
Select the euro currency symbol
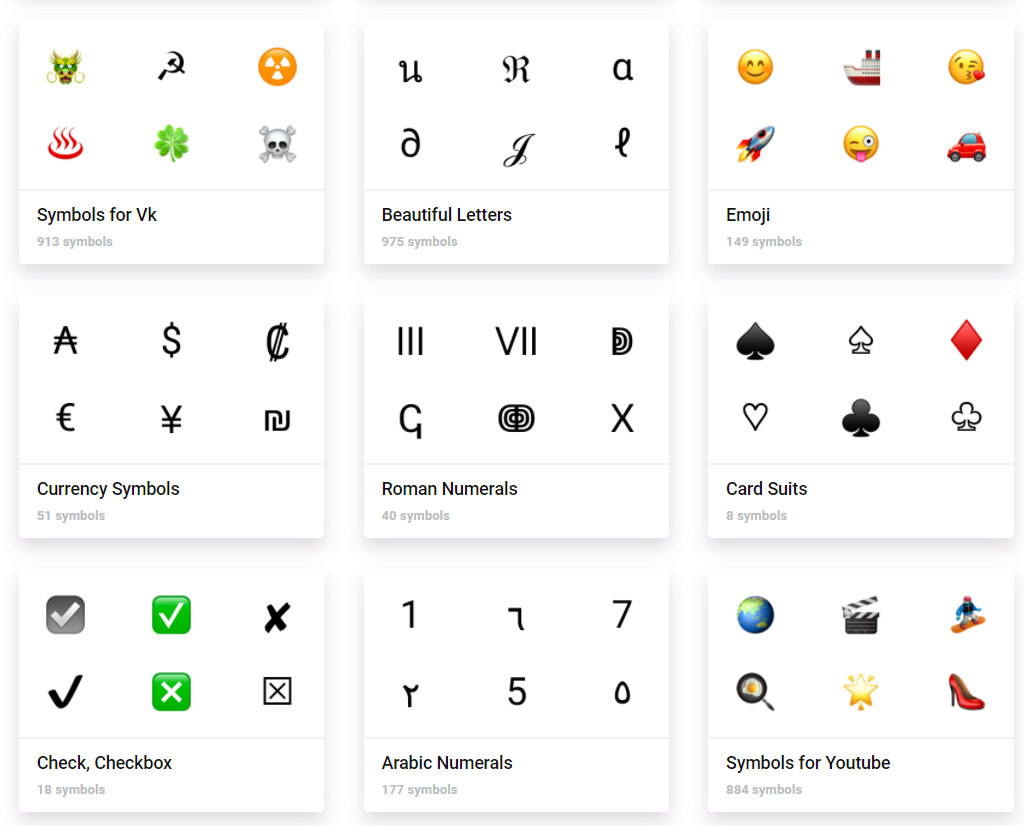point(65,417)
